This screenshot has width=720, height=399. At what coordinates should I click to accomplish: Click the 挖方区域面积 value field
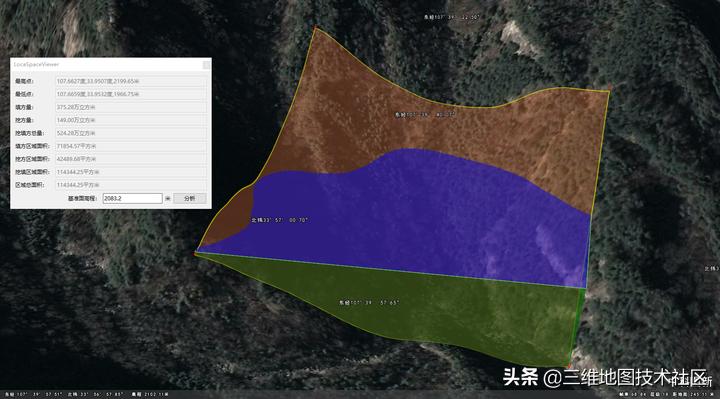coord(130,159)
